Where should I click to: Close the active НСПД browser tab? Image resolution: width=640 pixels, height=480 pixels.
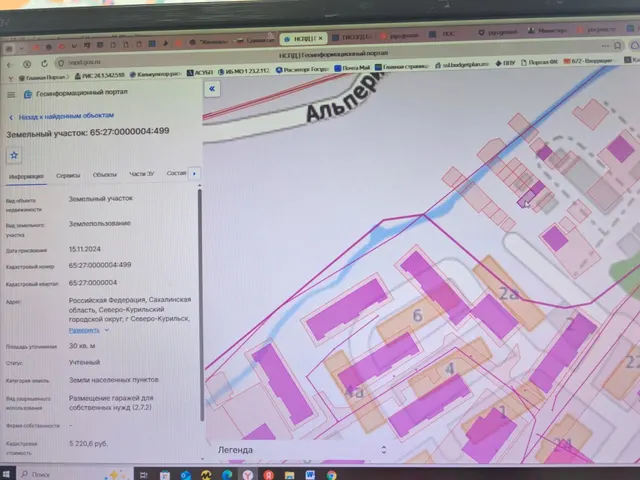[320, 38]
